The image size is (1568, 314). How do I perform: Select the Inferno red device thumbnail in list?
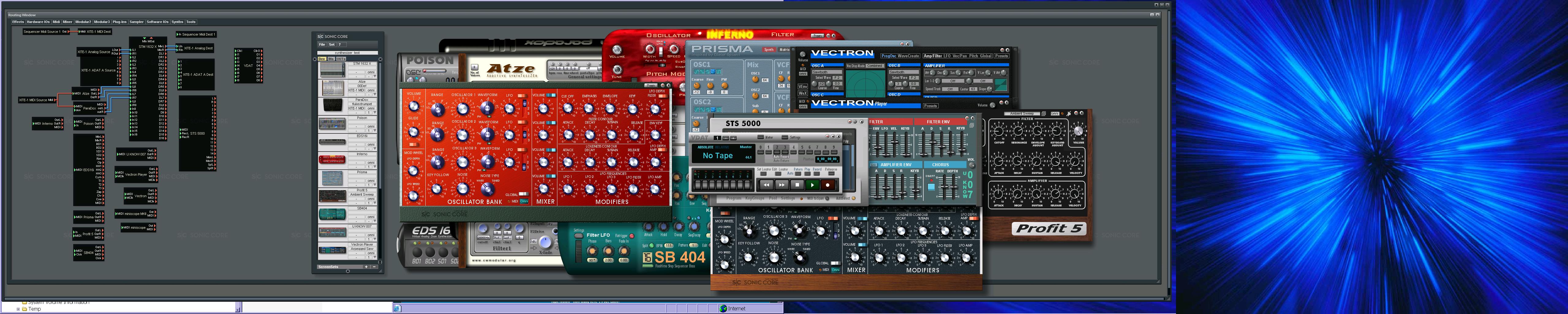click(x=332, y=160)
